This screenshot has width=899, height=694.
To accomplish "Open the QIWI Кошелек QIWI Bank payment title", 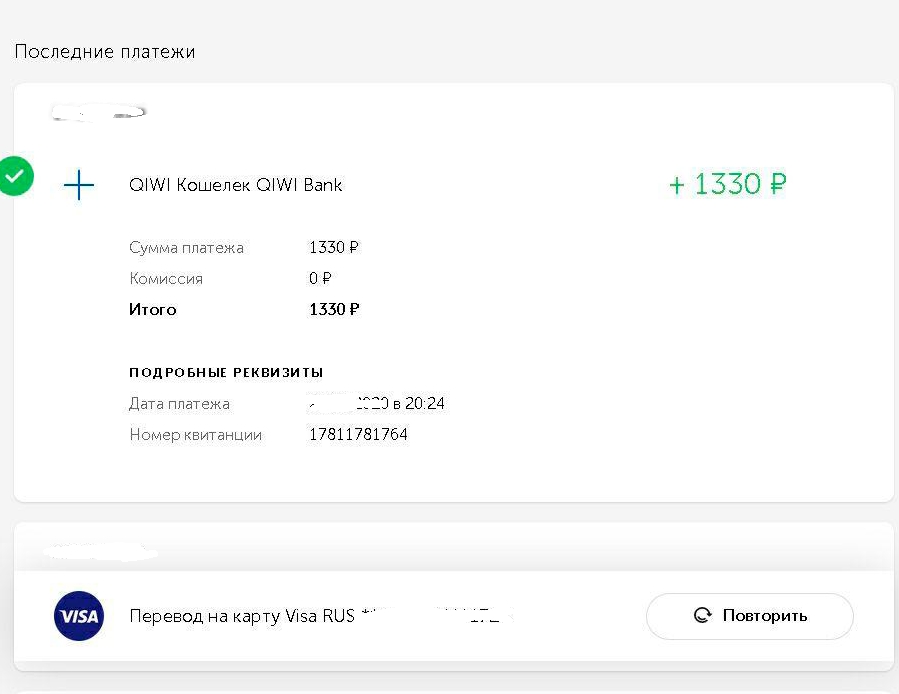I will point(235,185).
